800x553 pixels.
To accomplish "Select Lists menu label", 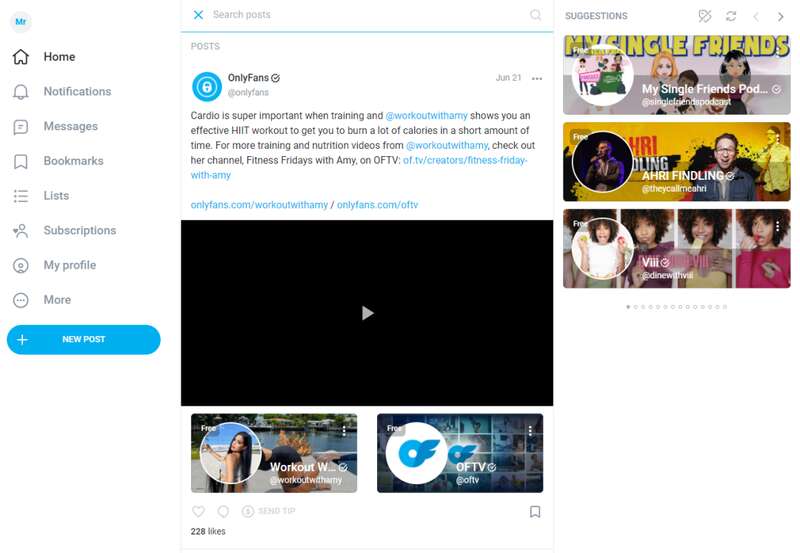I will 56,195.
